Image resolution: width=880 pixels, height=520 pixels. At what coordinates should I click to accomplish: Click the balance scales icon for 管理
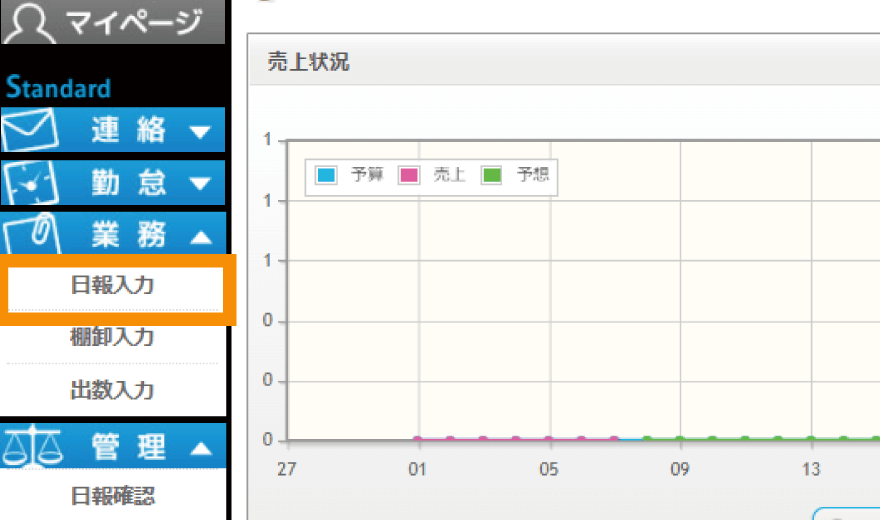click(x=31, y=449)
